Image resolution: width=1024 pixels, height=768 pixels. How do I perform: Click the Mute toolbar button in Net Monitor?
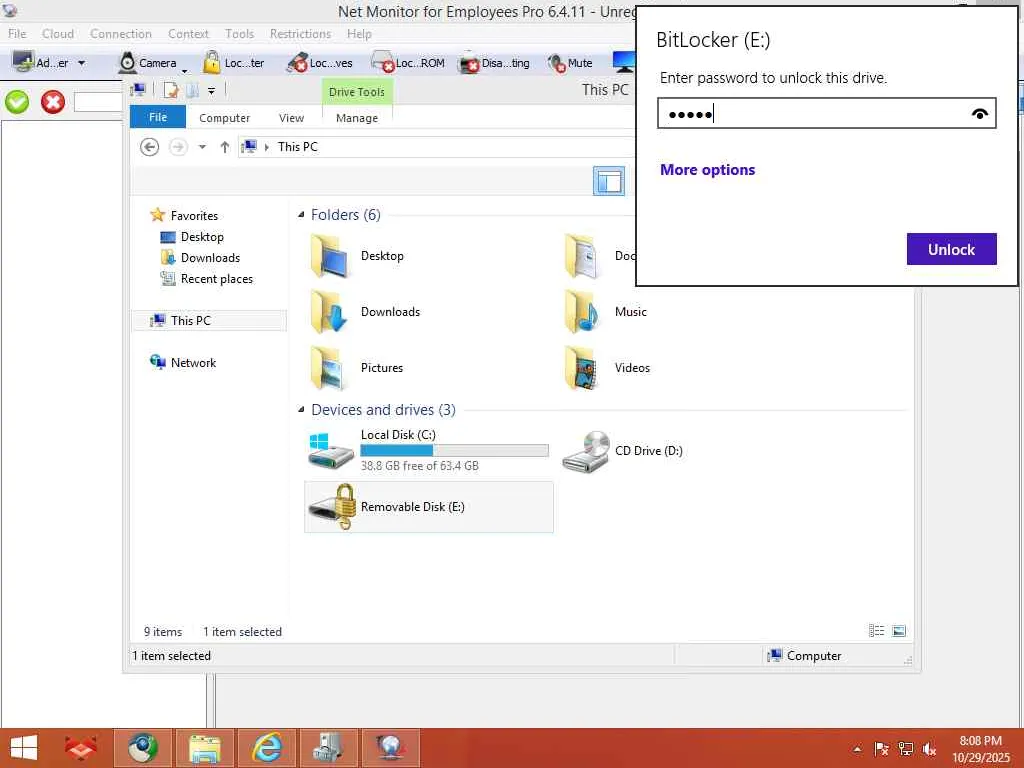point(570,63)
